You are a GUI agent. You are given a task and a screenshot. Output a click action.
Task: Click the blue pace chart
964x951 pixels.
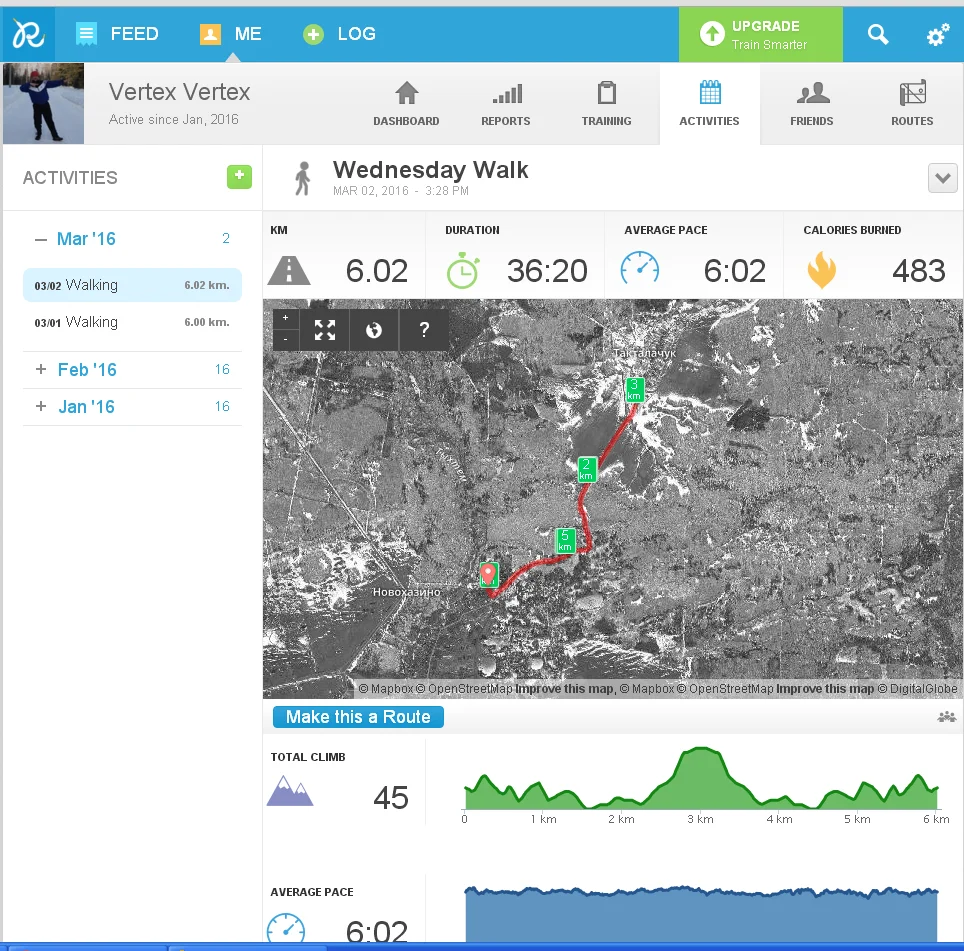click(x=701, y=914)
